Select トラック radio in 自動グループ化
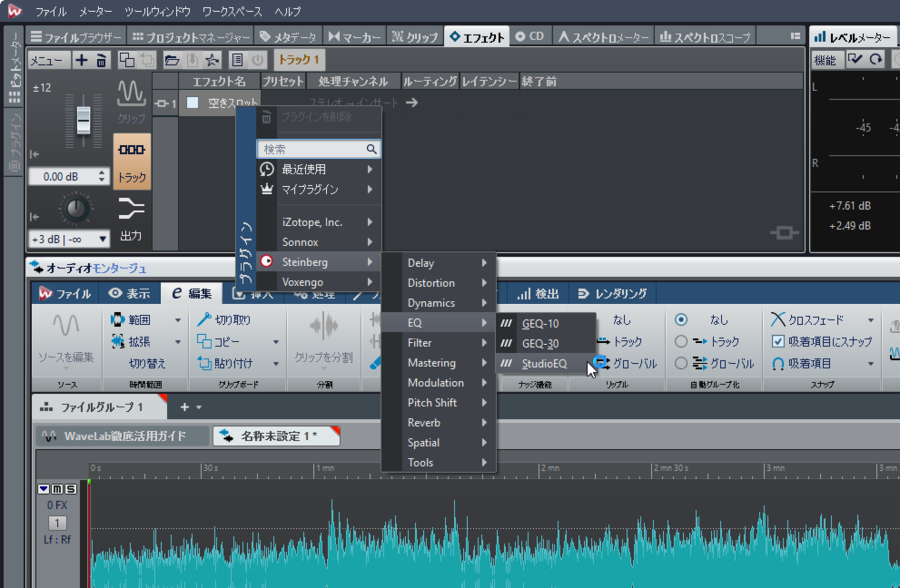Viewport: 900px width, 588px height. pos(681,342)
